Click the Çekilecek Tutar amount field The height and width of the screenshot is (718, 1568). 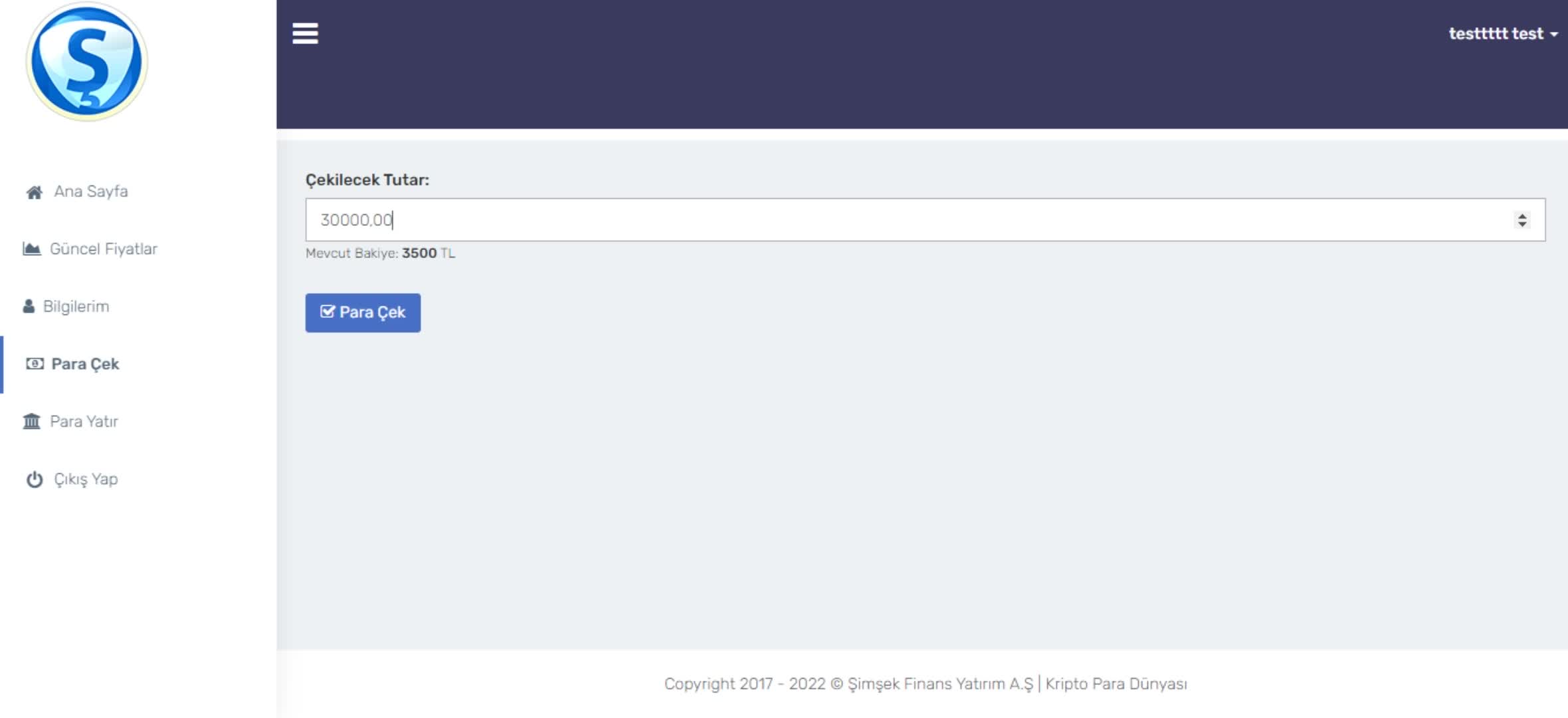click(x=926, y=220)
